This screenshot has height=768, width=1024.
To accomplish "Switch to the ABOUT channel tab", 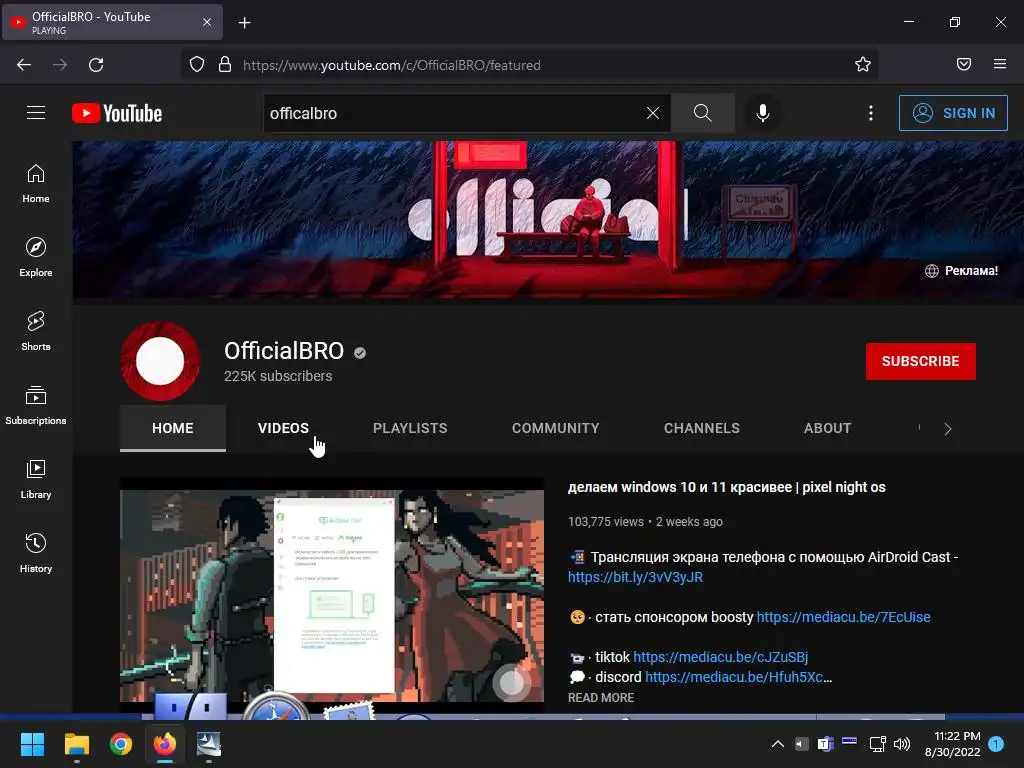I will 827,428.
